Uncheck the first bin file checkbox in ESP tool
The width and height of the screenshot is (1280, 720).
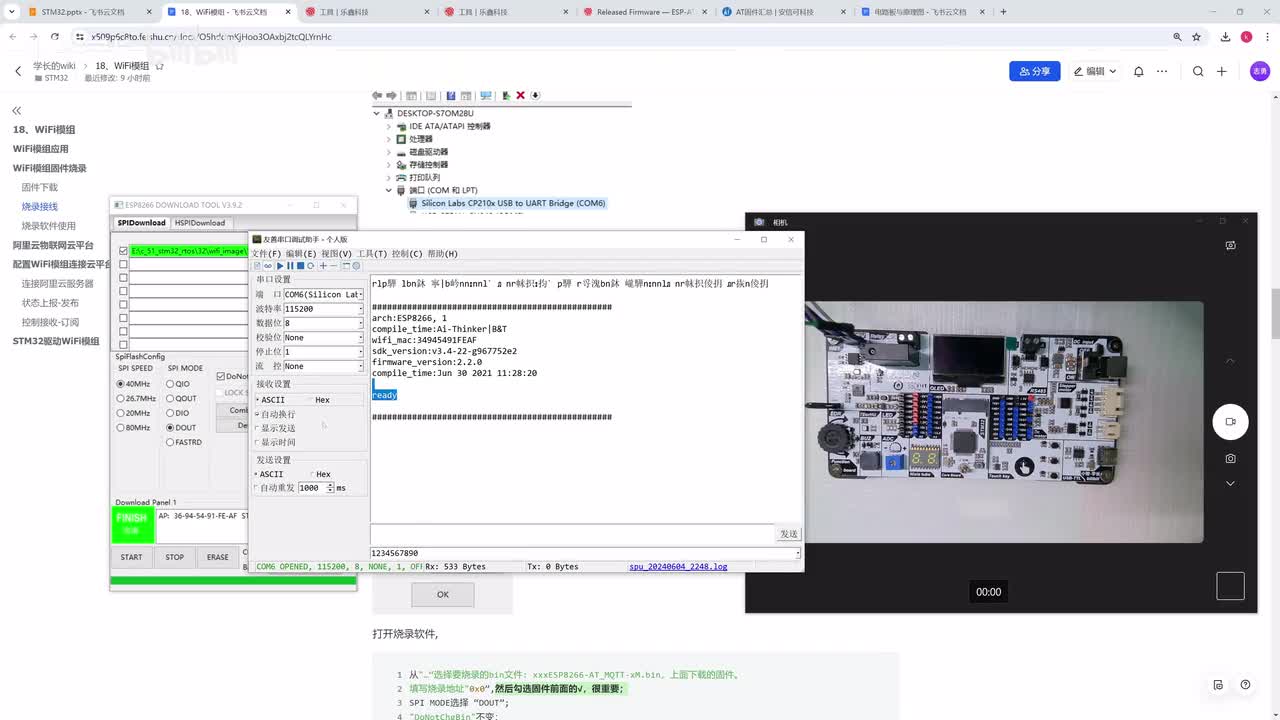[123, 251]
